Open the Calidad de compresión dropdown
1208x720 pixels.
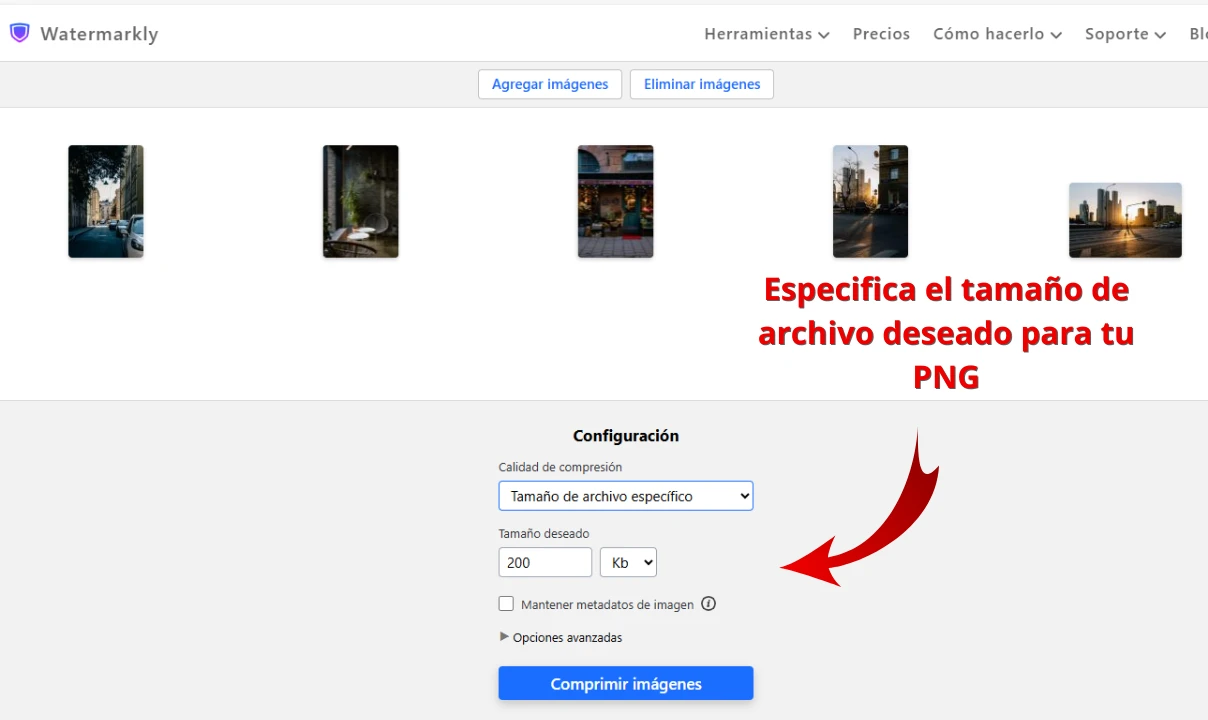click(x=625, y=496)
